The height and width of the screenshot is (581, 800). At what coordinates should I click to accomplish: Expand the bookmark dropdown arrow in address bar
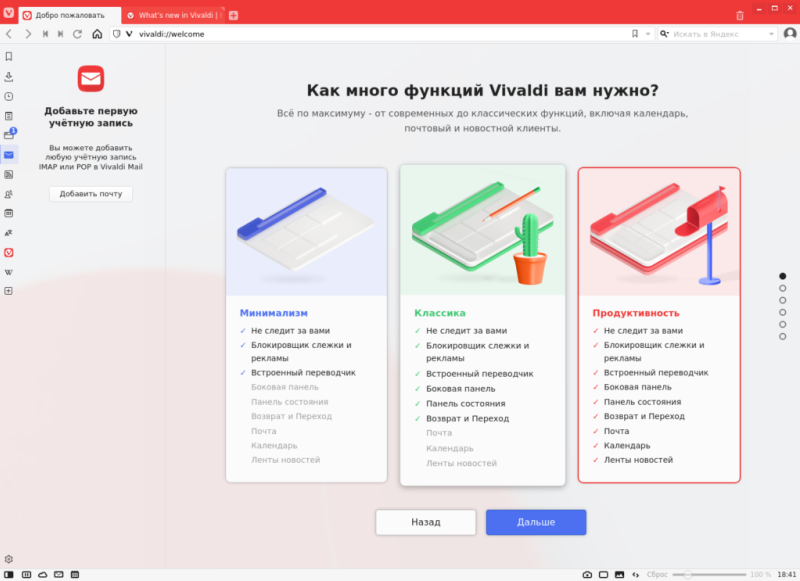point(648,34)
